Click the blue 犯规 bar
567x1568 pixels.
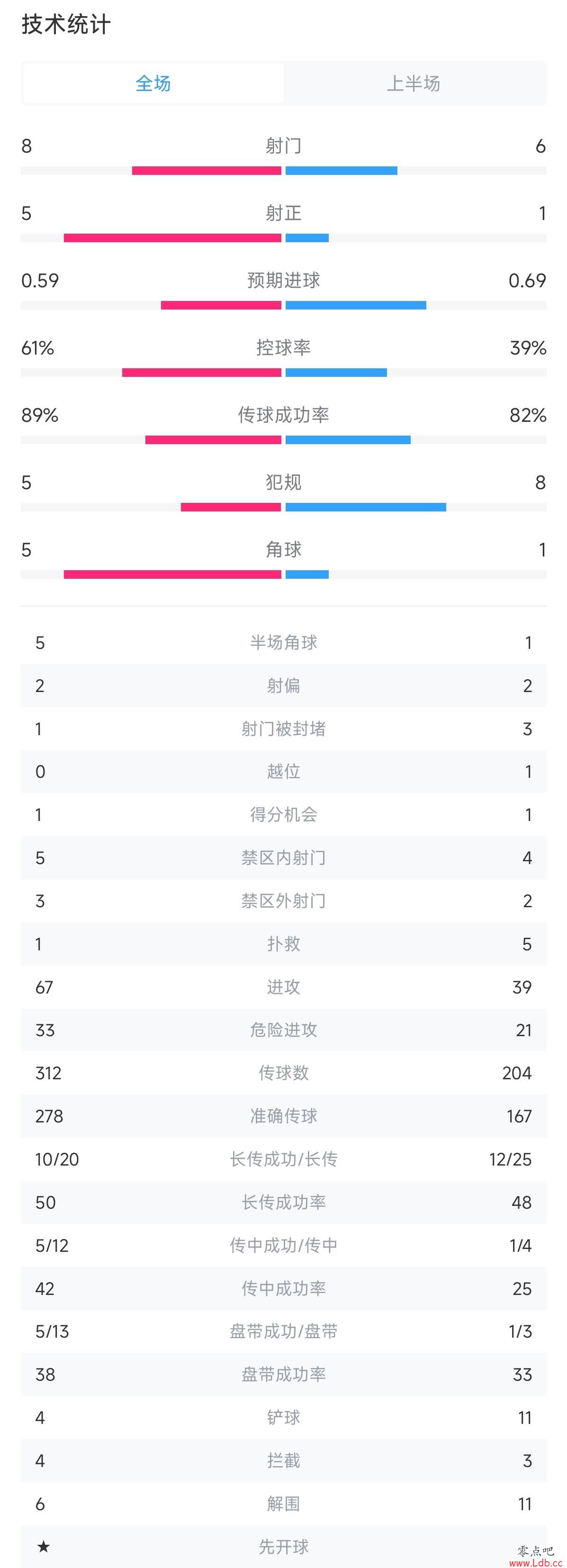tap(366, 507)
